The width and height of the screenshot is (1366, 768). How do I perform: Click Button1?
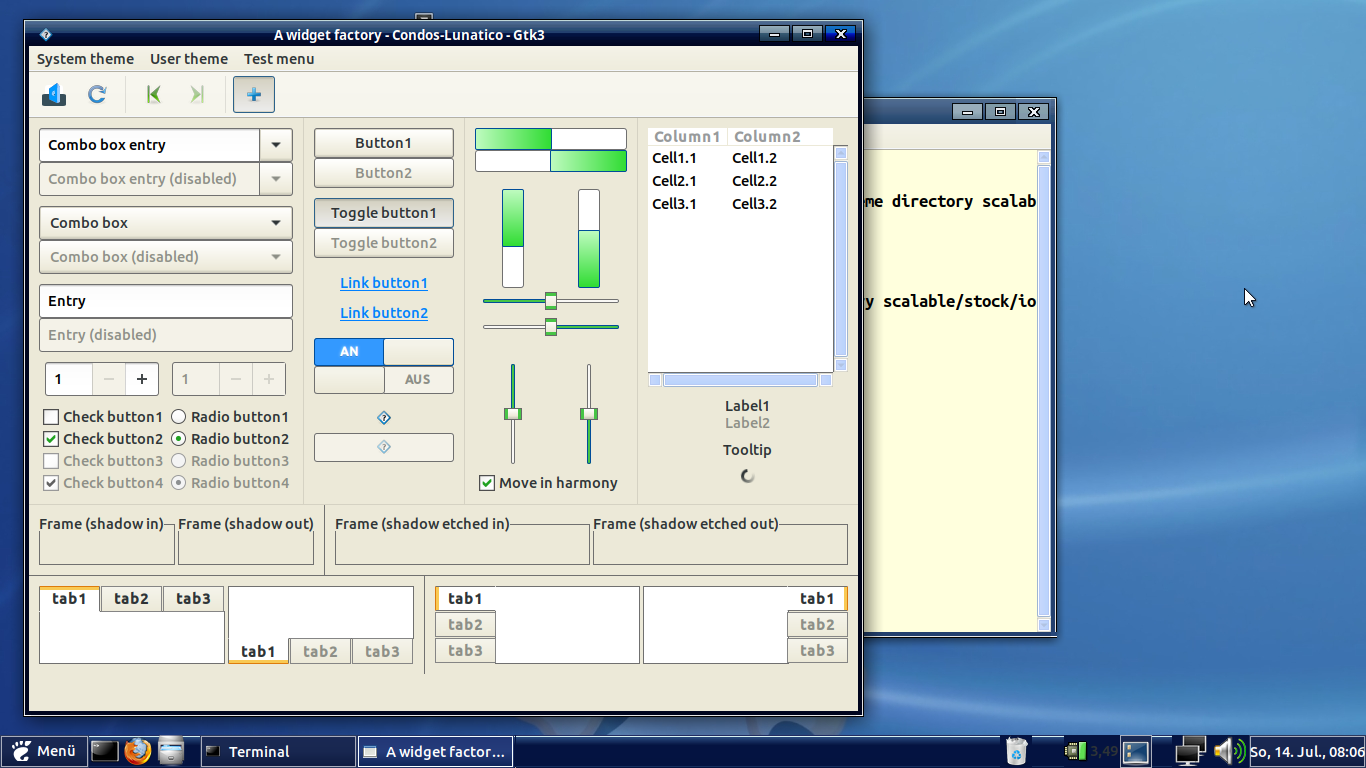(384, 143)
